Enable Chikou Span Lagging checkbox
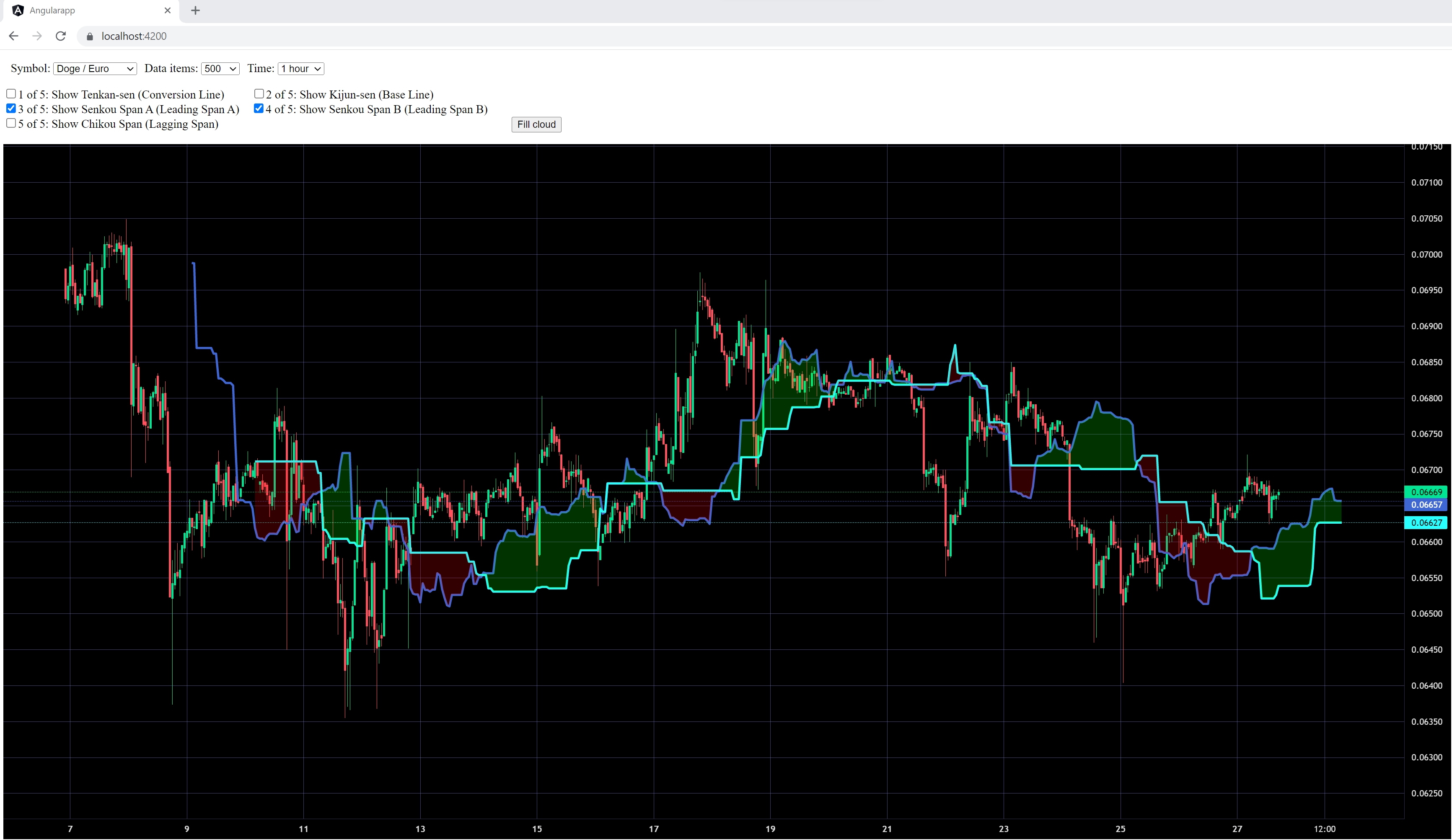Image resolution: width=1452 pixels, height=840 pixels. click(11, 123)
